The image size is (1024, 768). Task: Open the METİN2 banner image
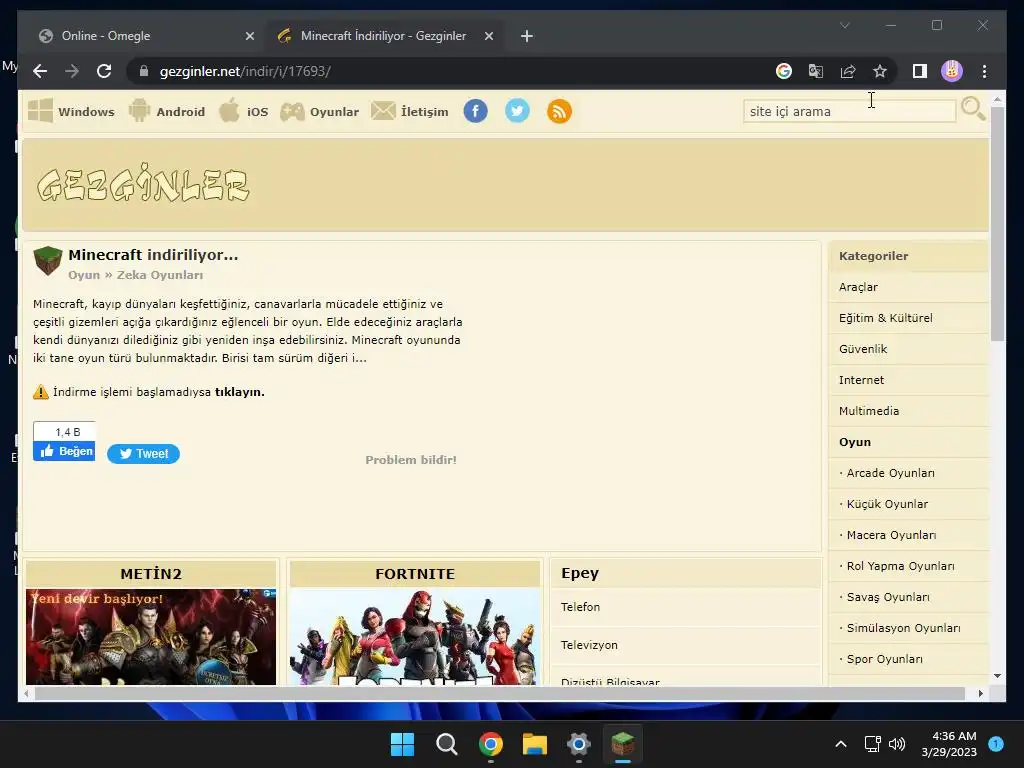click(151, 637)
